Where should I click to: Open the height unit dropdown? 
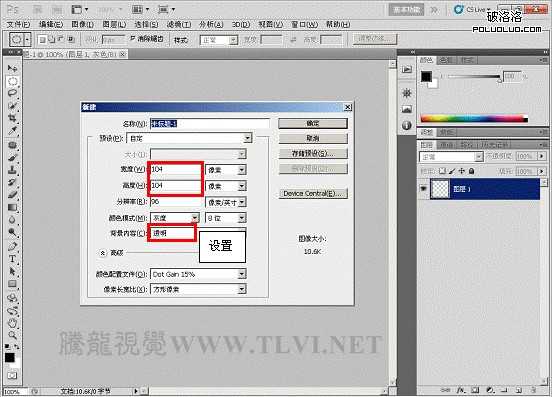[242, 186]
